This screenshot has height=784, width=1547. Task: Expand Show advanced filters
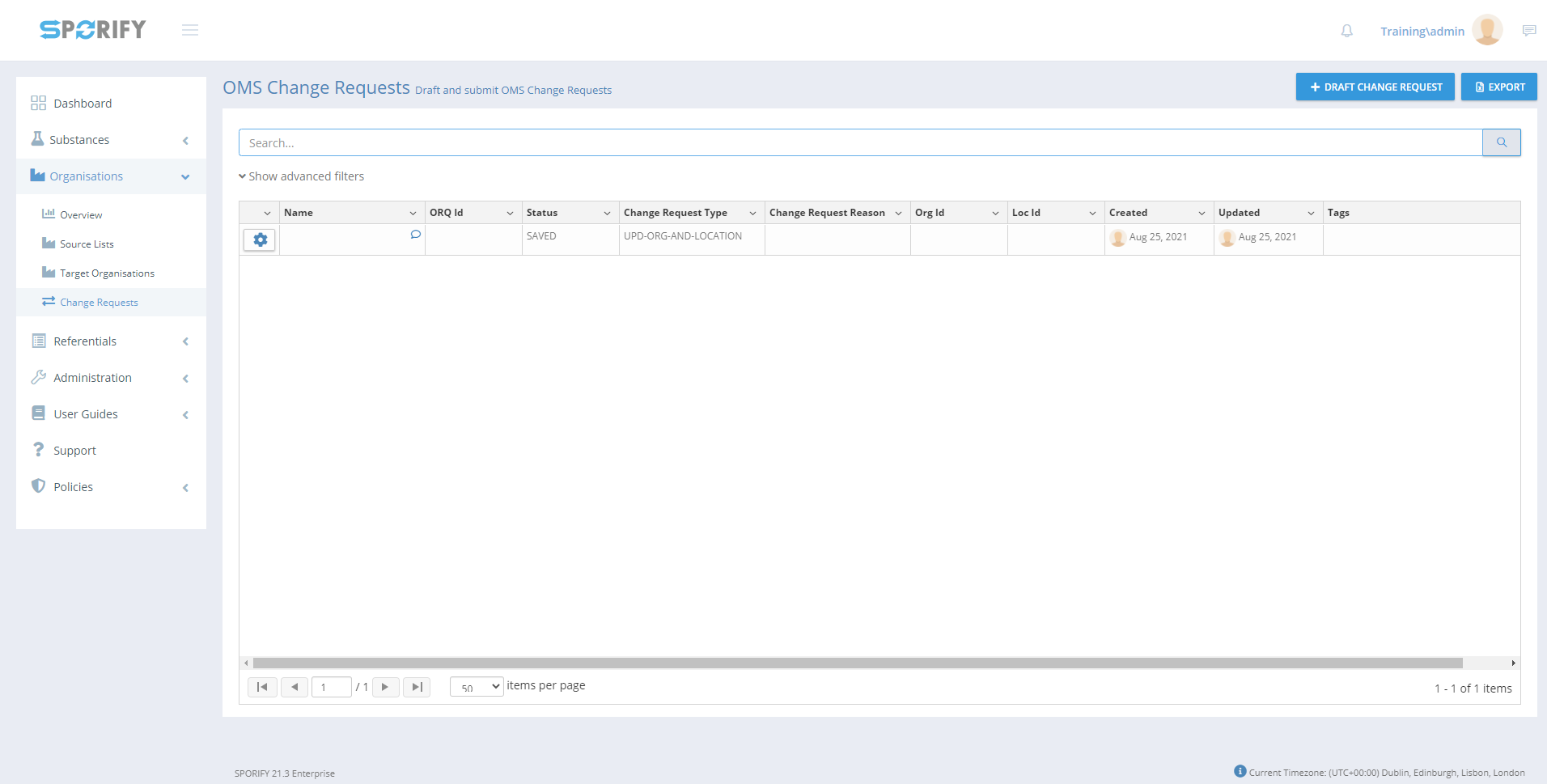301,176
